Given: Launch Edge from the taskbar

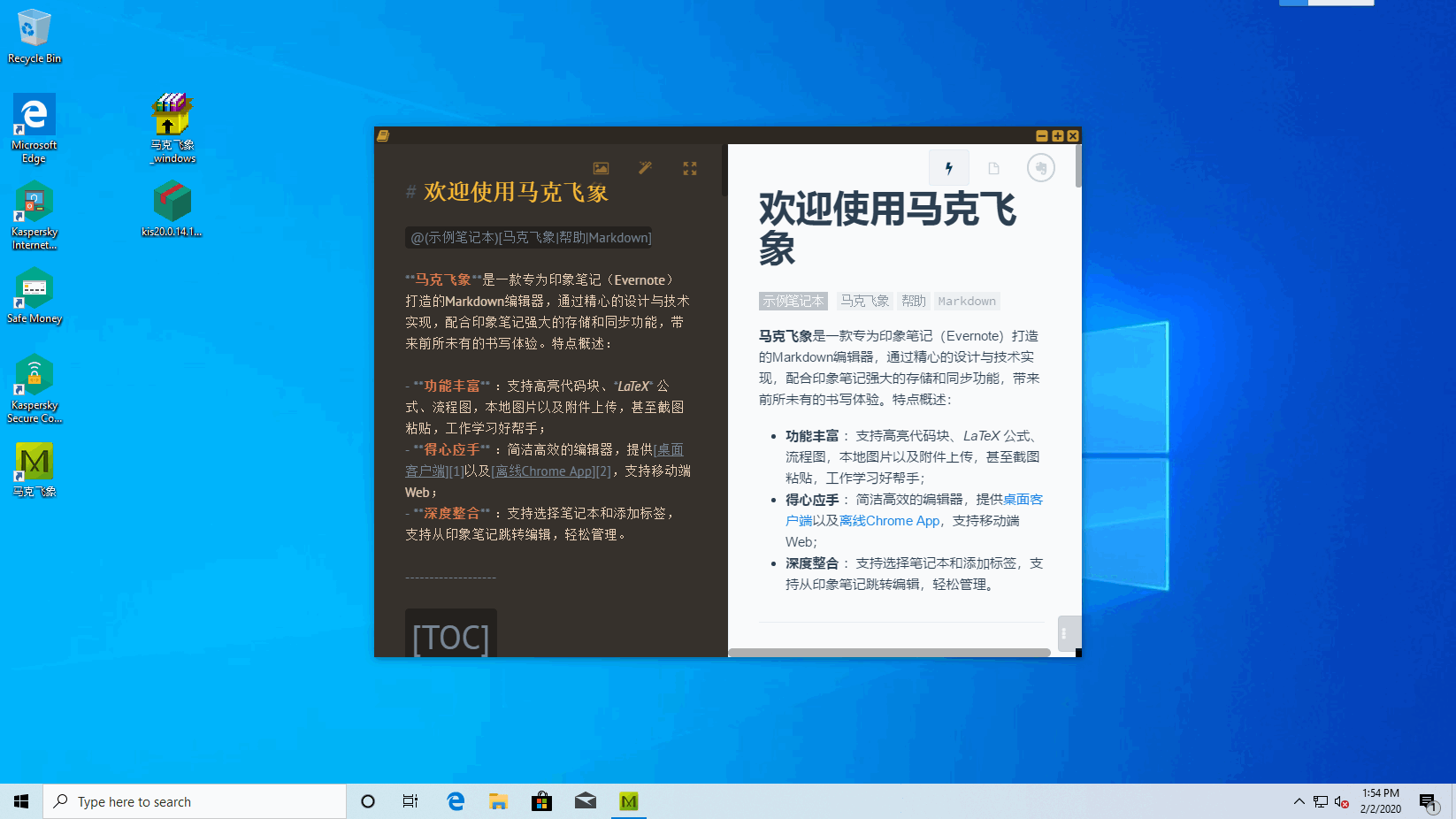Looking at the screenshot, I should pyautogui.click(x=456, y=801).
